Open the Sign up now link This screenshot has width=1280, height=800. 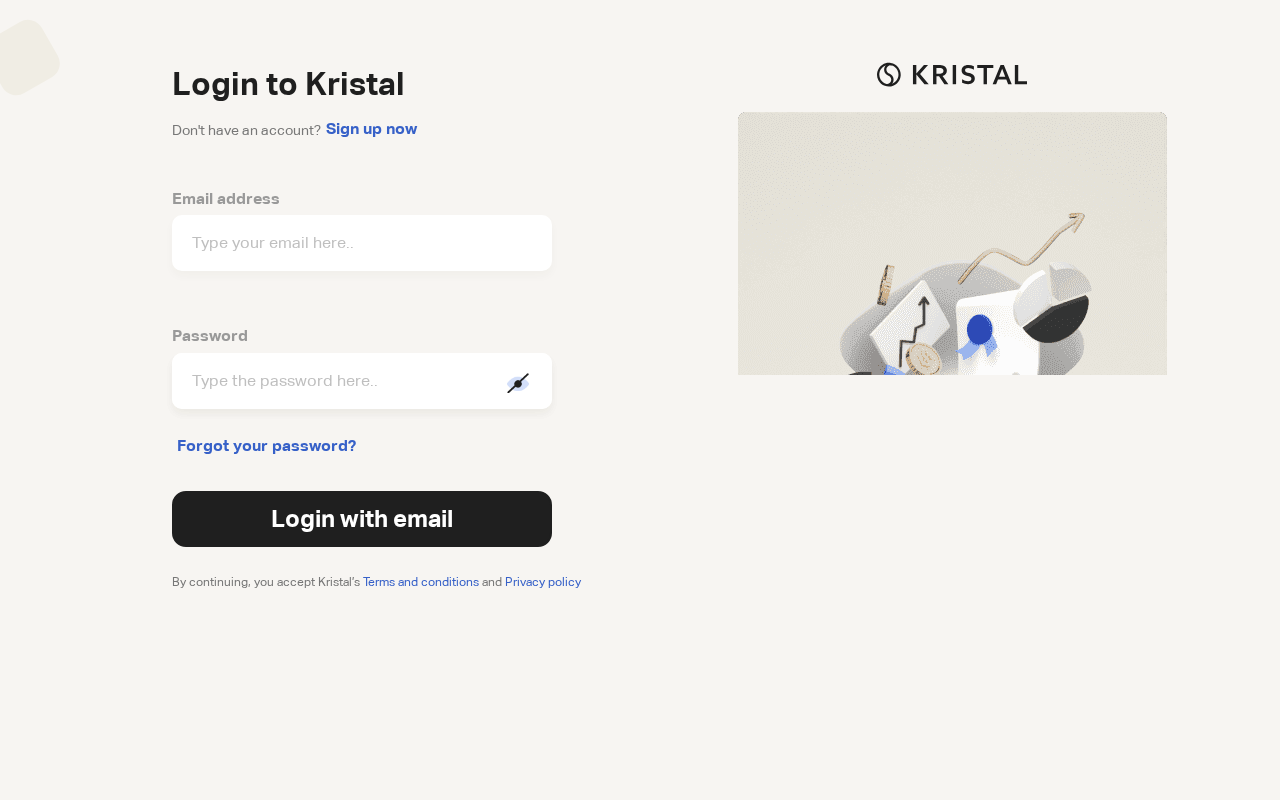pyautogui.click(x=371, y=129)
